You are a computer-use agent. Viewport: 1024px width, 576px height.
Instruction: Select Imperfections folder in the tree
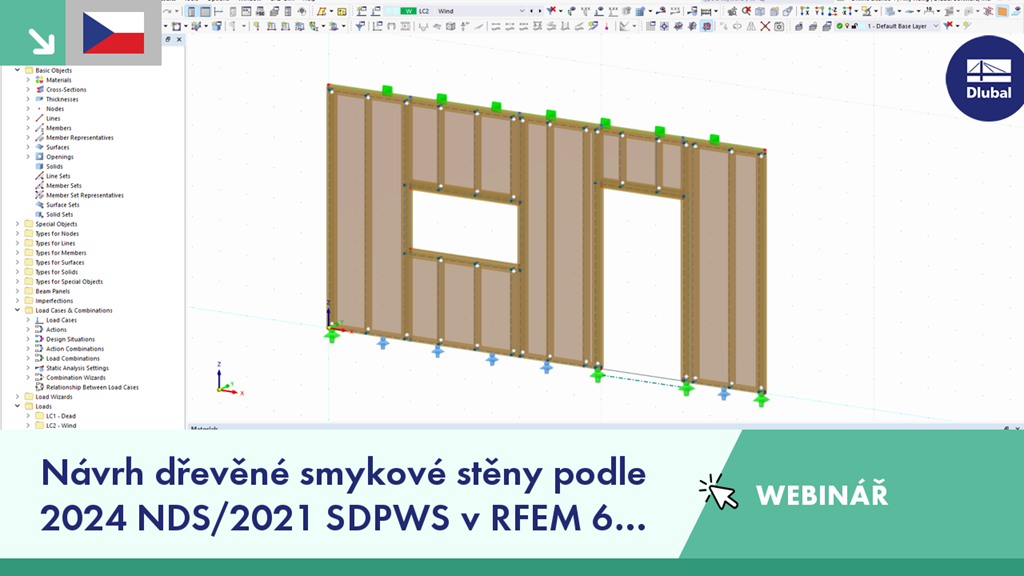[54, 300]
